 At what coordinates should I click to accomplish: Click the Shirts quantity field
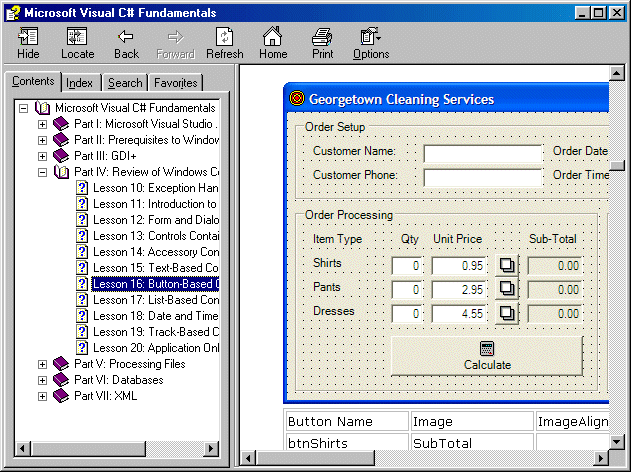[x=407, y=266]
